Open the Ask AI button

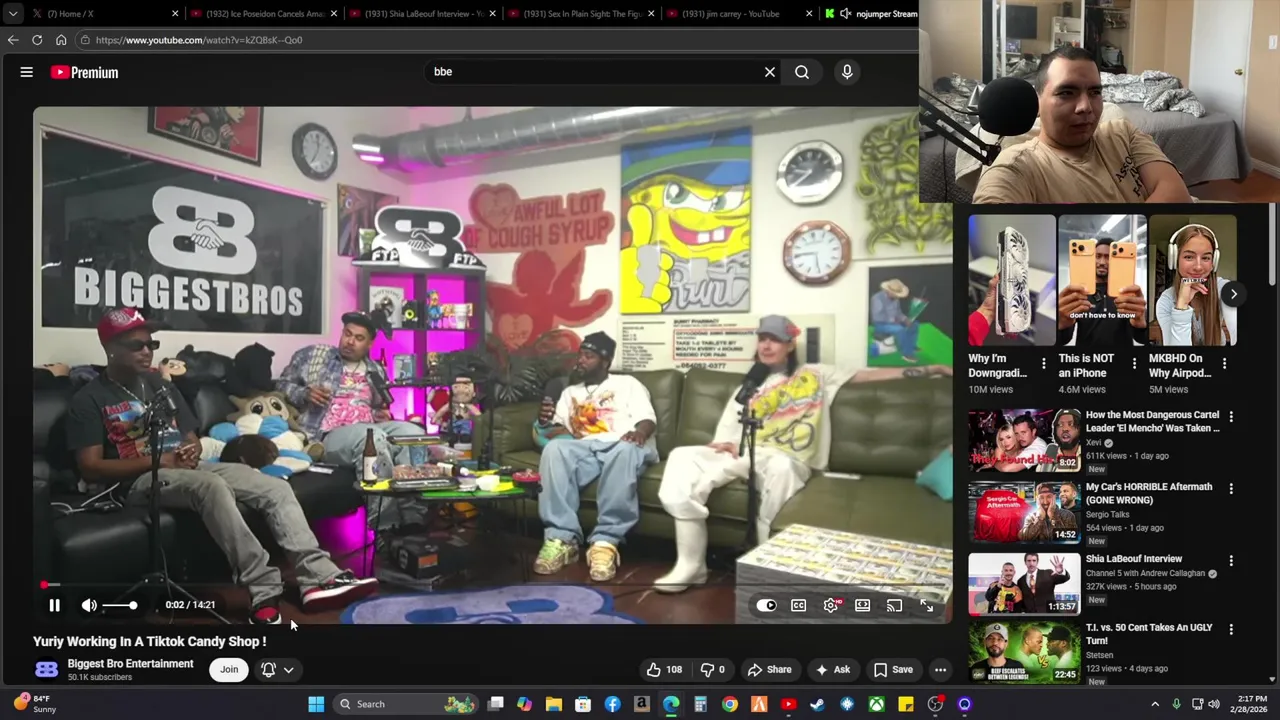pos(833,670)
